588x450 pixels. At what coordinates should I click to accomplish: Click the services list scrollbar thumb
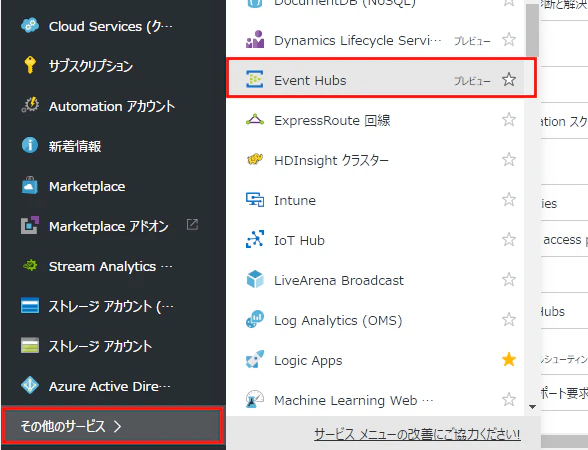tap(532, 30)
